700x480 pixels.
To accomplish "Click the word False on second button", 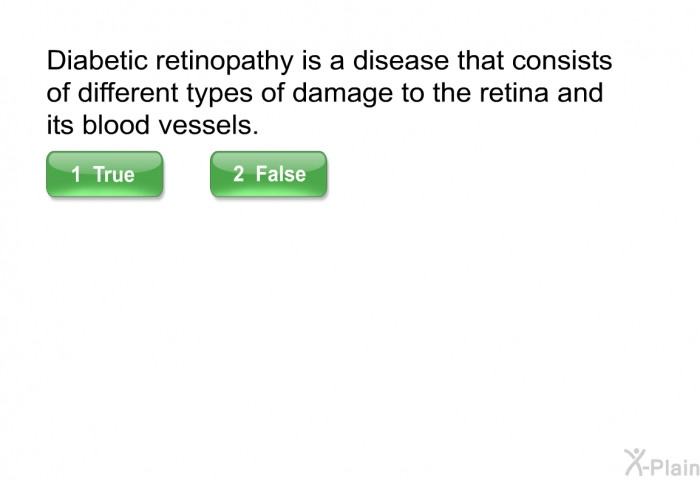I will pos(281,174).
